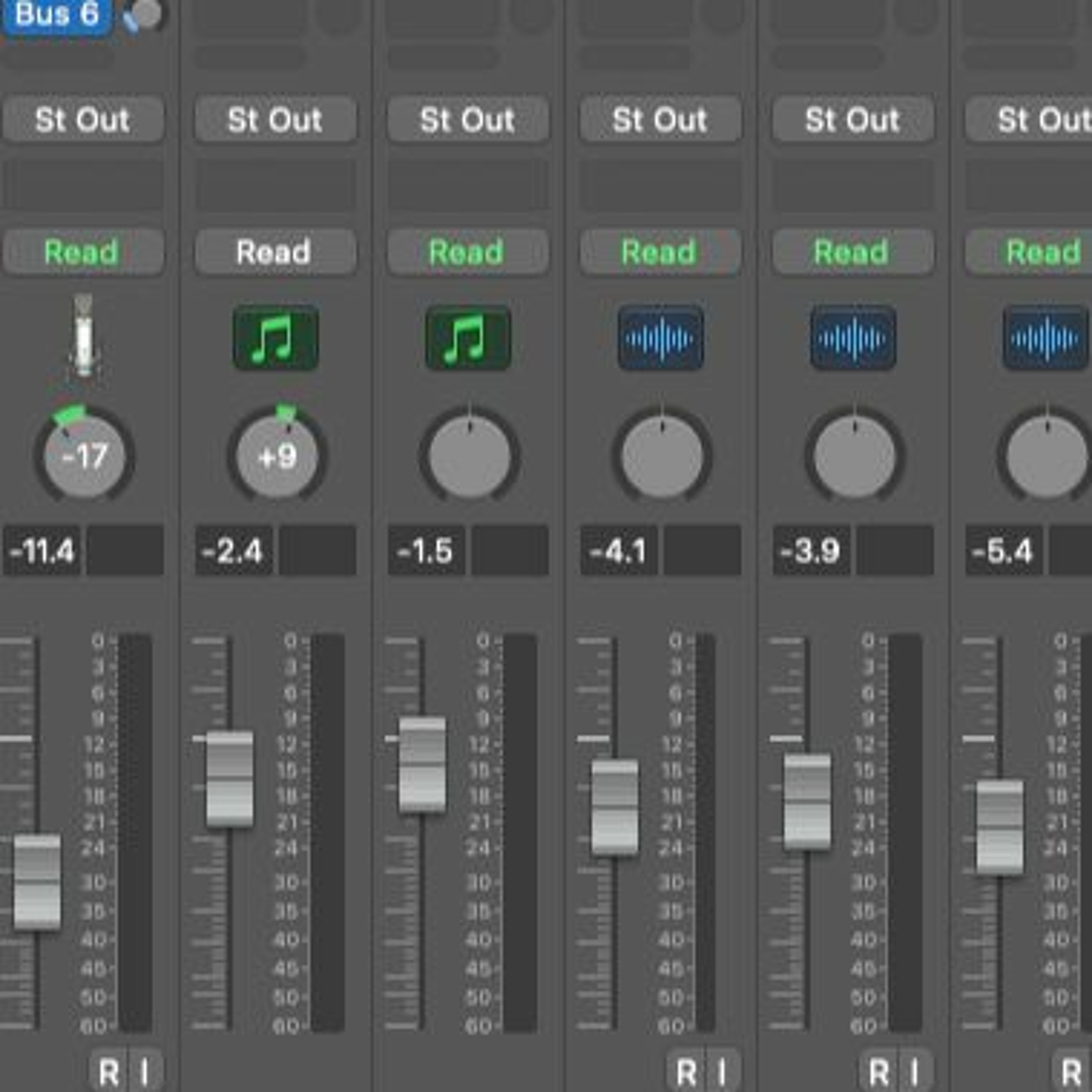Open St Out output on -1.5 channel

pyautogui.click(x=468, y=120)
